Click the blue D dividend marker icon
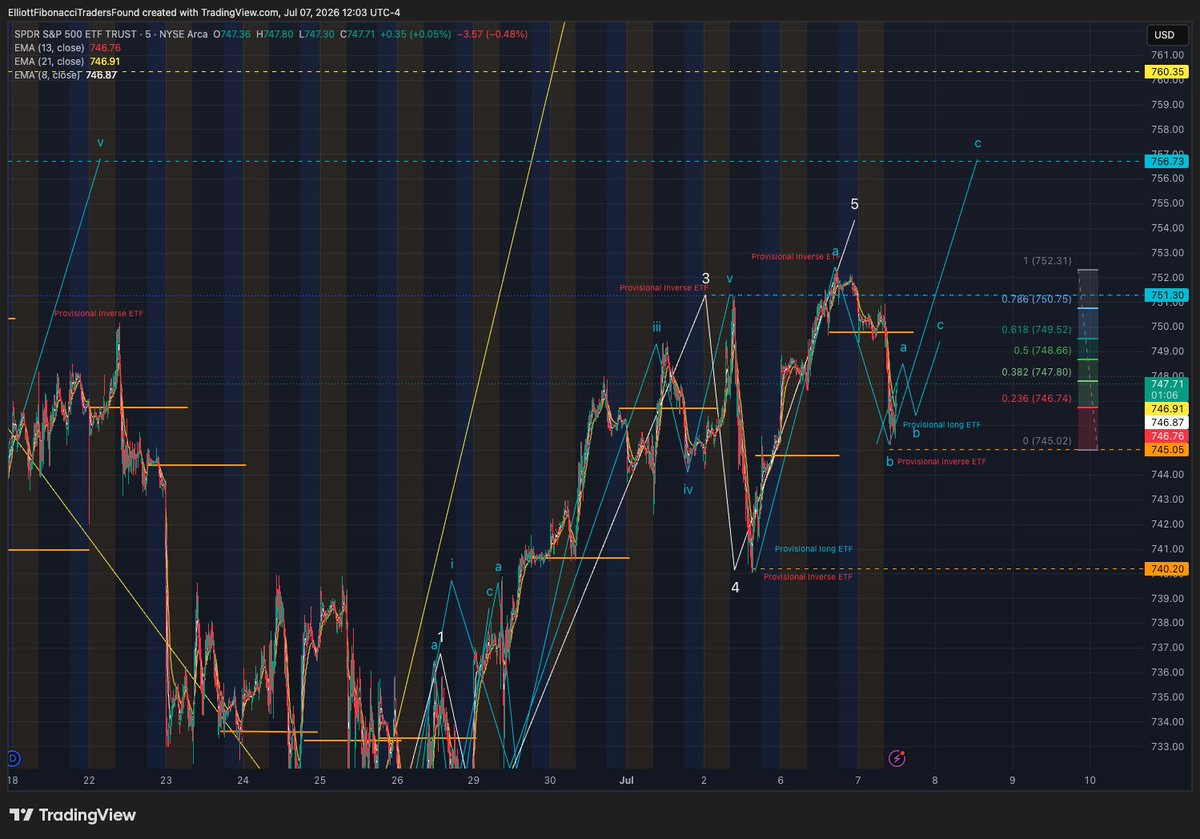 (12, 757)
